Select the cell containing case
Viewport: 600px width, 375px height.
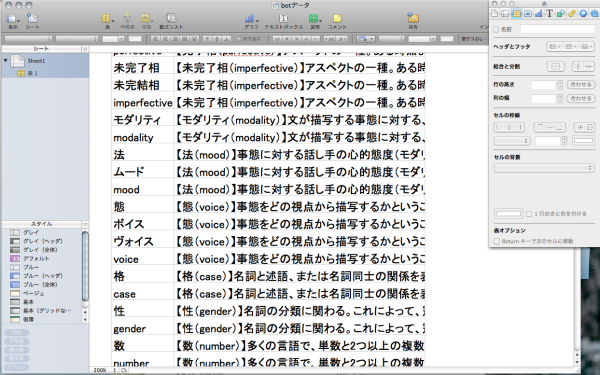point(143,294)
